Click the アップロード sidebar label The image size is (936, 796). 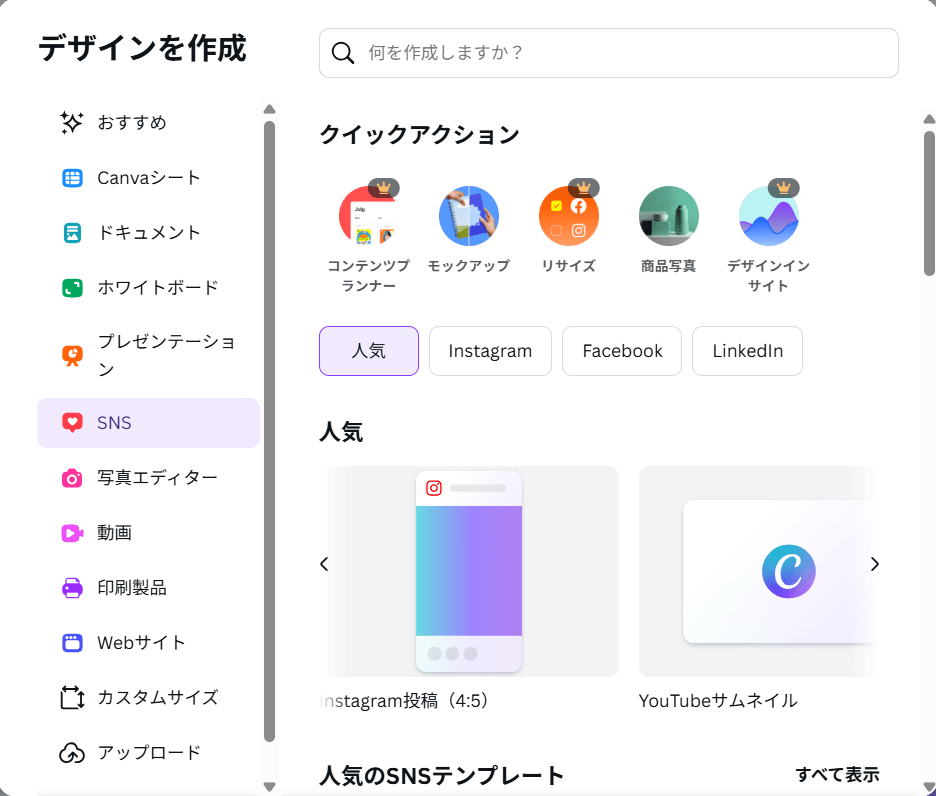149,753
